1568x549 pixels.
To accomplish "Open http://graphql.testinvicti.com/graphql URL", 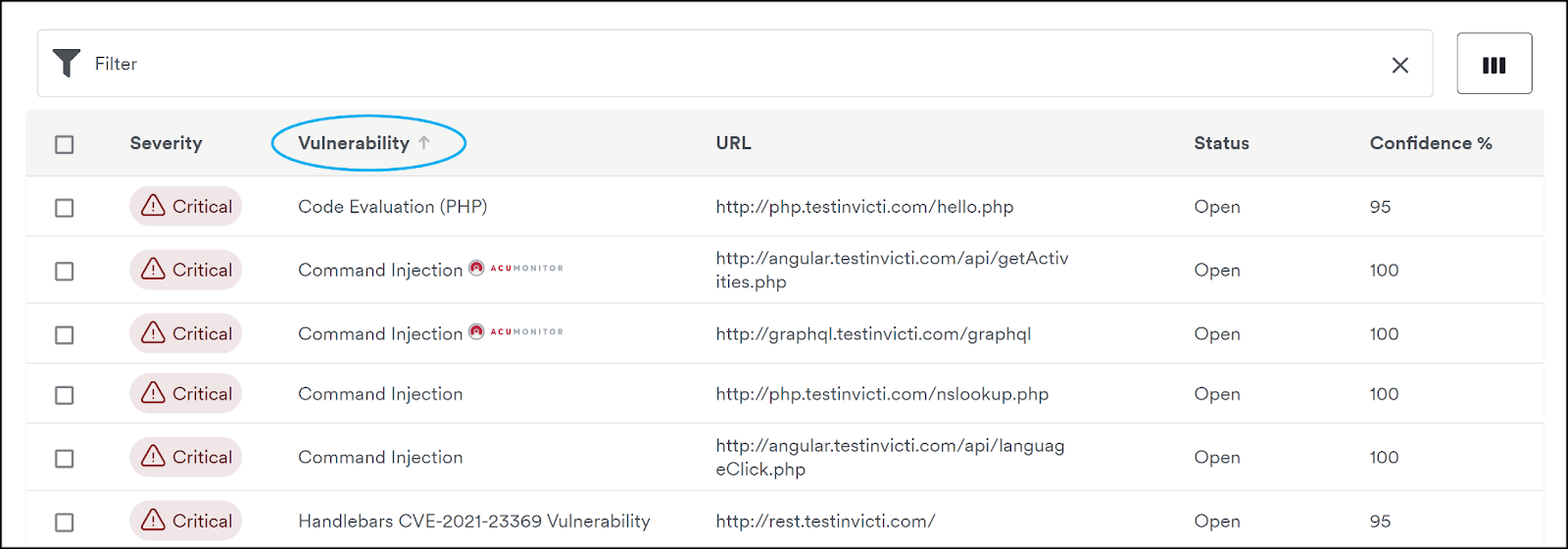I will [x=873, y=334].
